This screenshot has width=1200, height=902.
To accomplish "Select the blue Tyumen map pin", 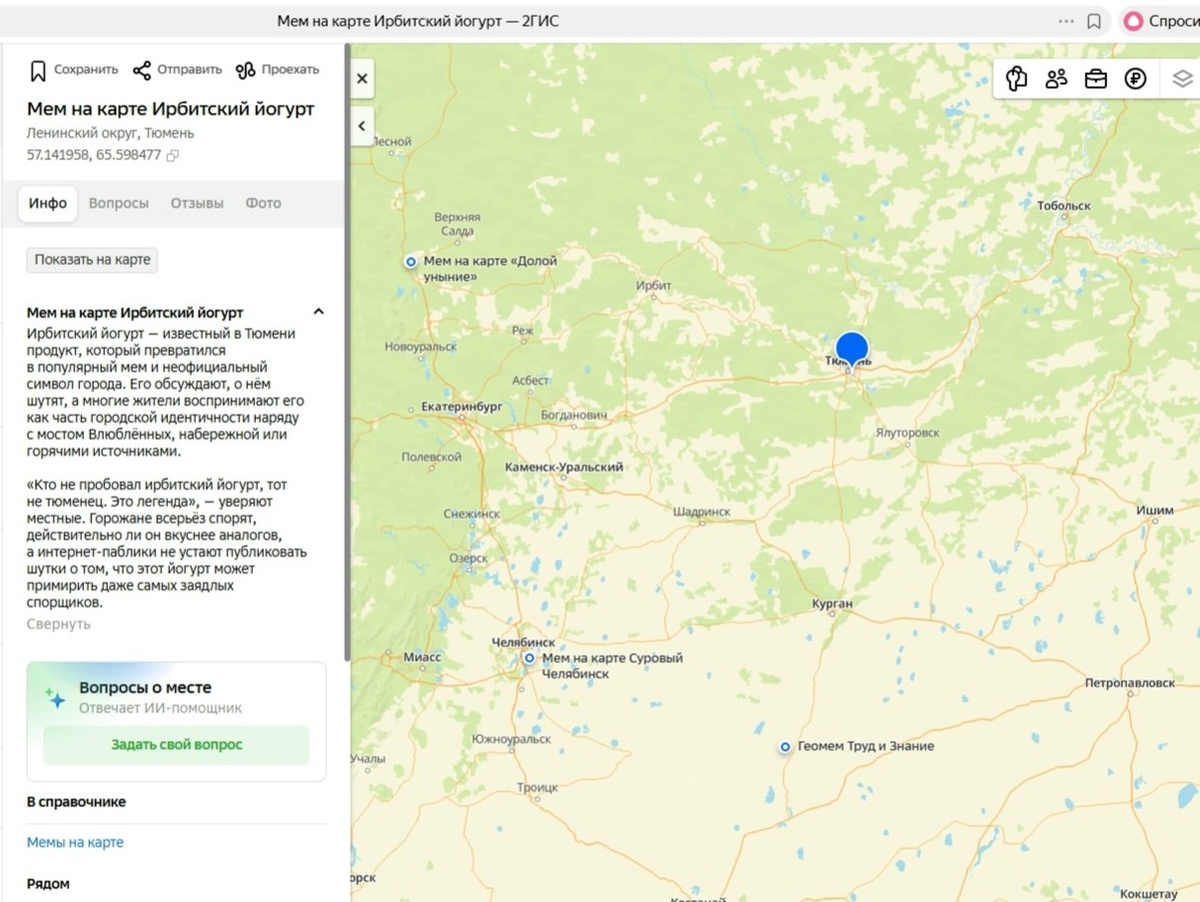I will (852, 351).
